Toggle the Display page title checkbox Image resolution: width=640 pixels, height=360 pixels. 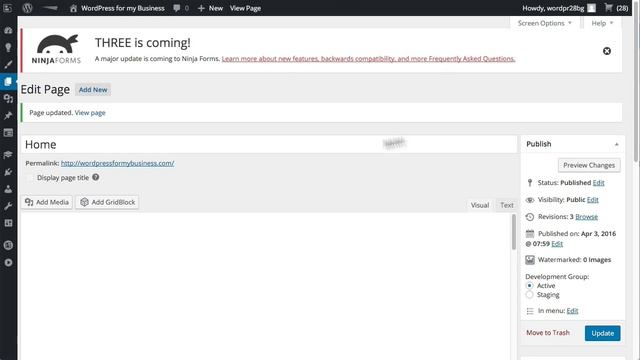(x=29, y=178)
